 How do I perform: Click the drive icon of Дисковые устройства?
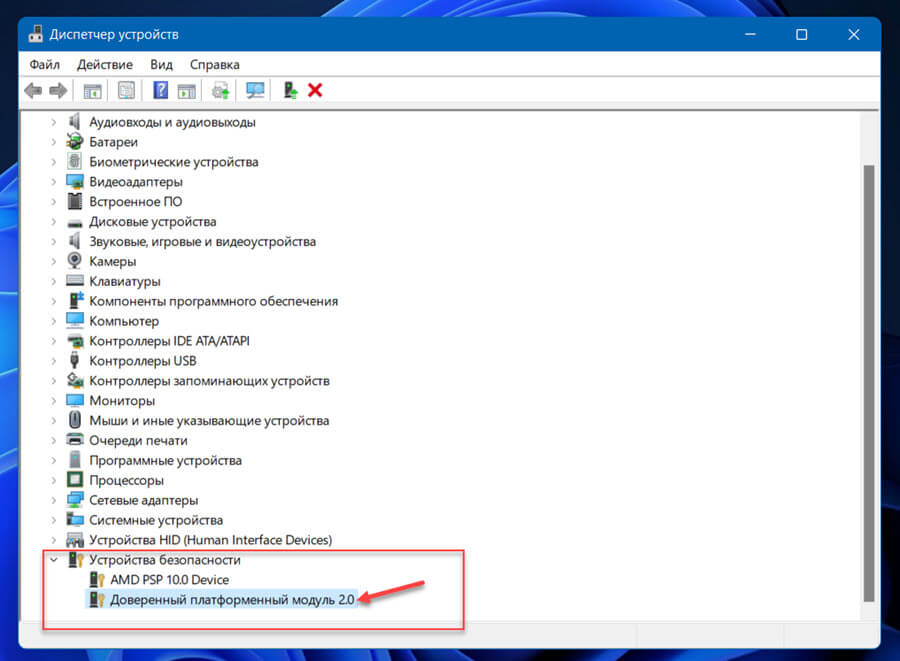point(75,223)
